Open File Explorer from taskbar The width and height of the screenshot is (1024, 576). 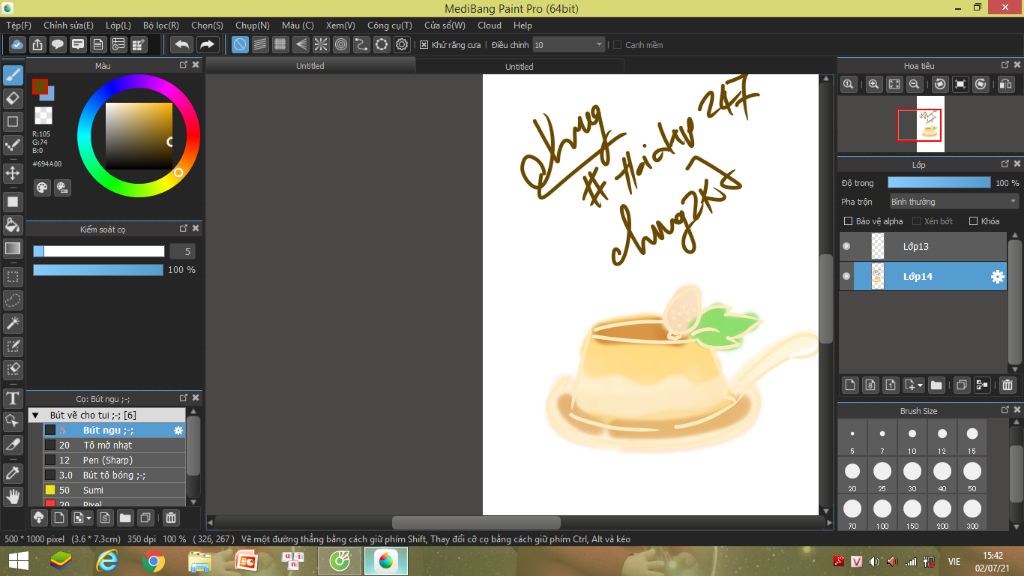pos(199,561)
